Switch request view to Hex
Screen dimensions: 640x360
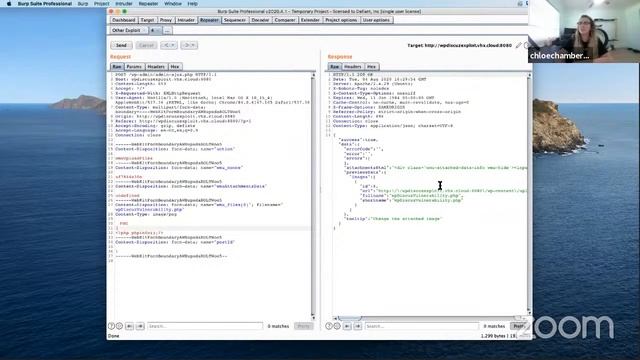(175, 67)
